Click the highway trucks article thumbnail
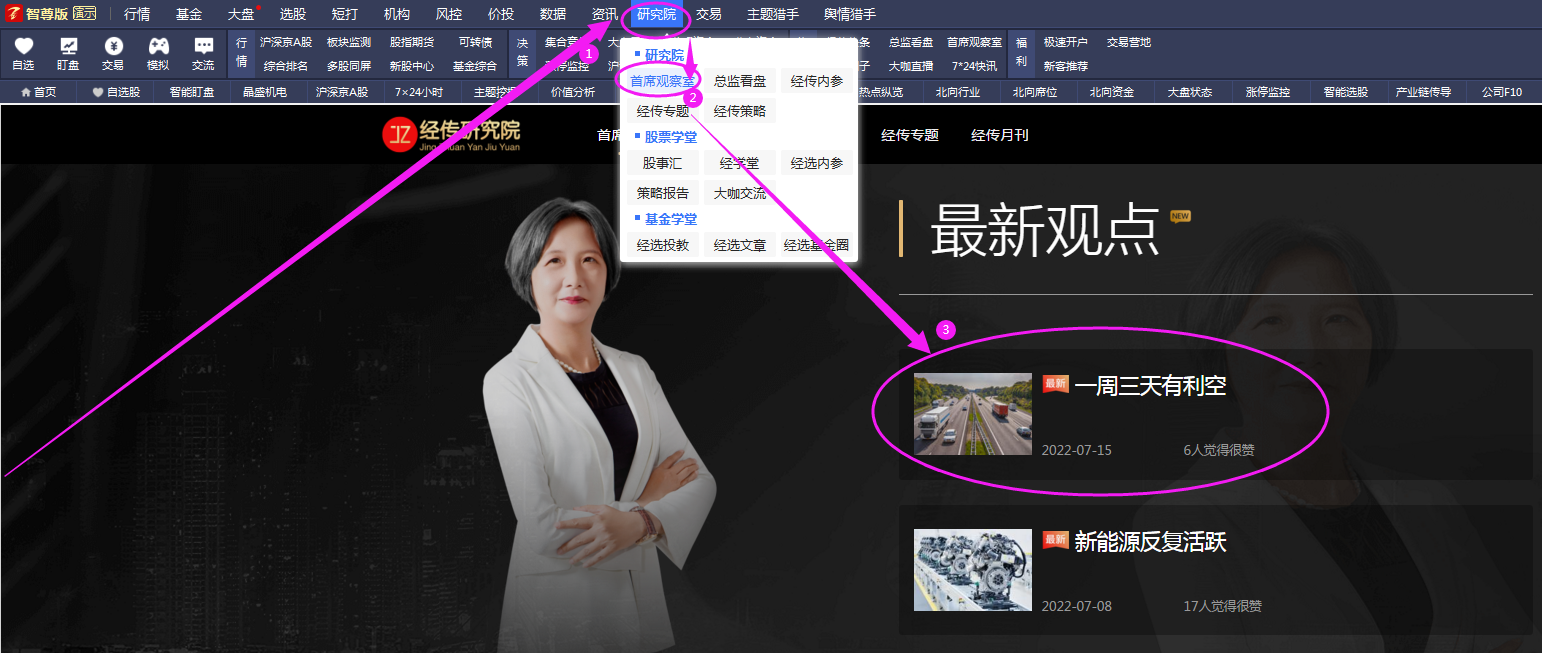 (973, 414)
